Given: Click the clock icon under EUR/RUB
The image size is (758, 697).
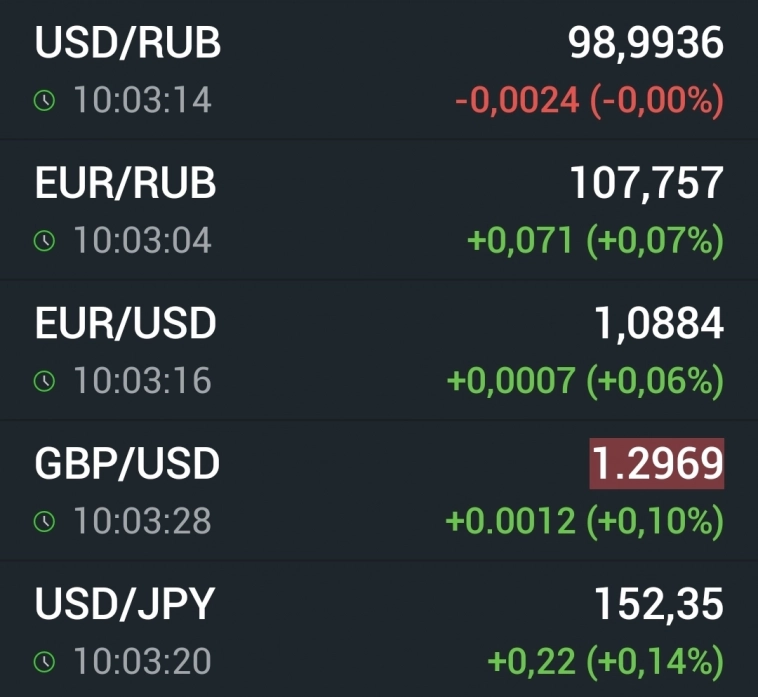Looking at the screenshot, I should point(44,241).
